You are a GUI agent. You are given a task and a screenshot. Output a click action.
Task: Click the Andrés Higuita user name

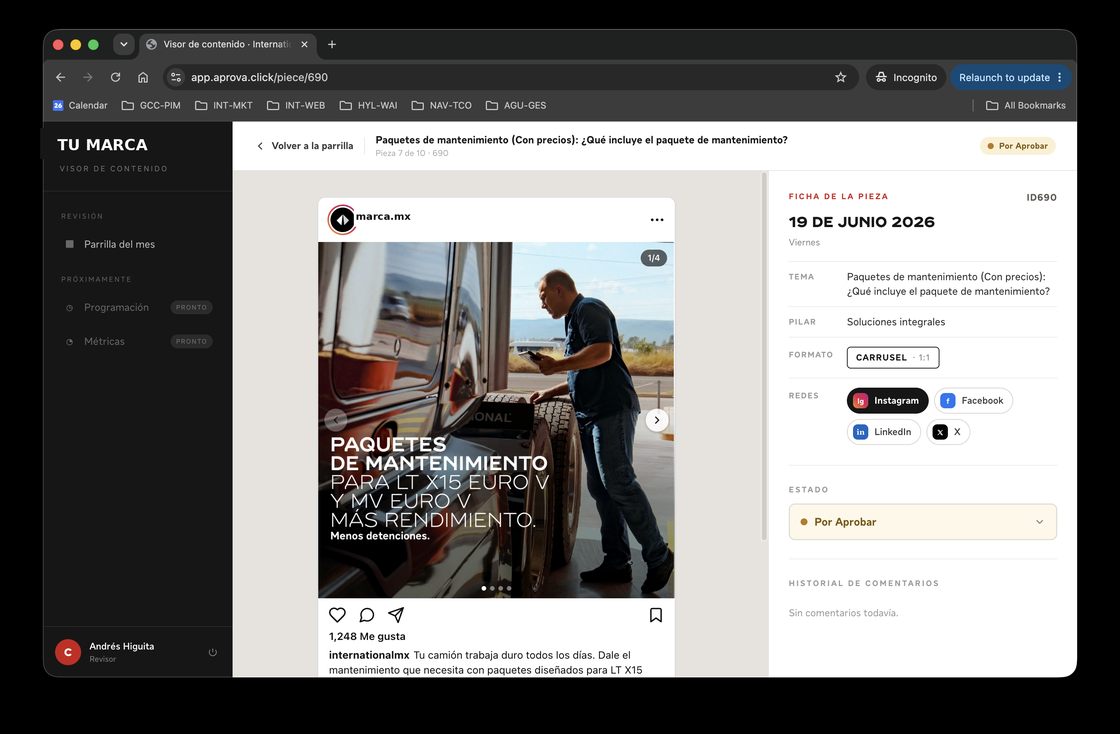coord(121,646)
